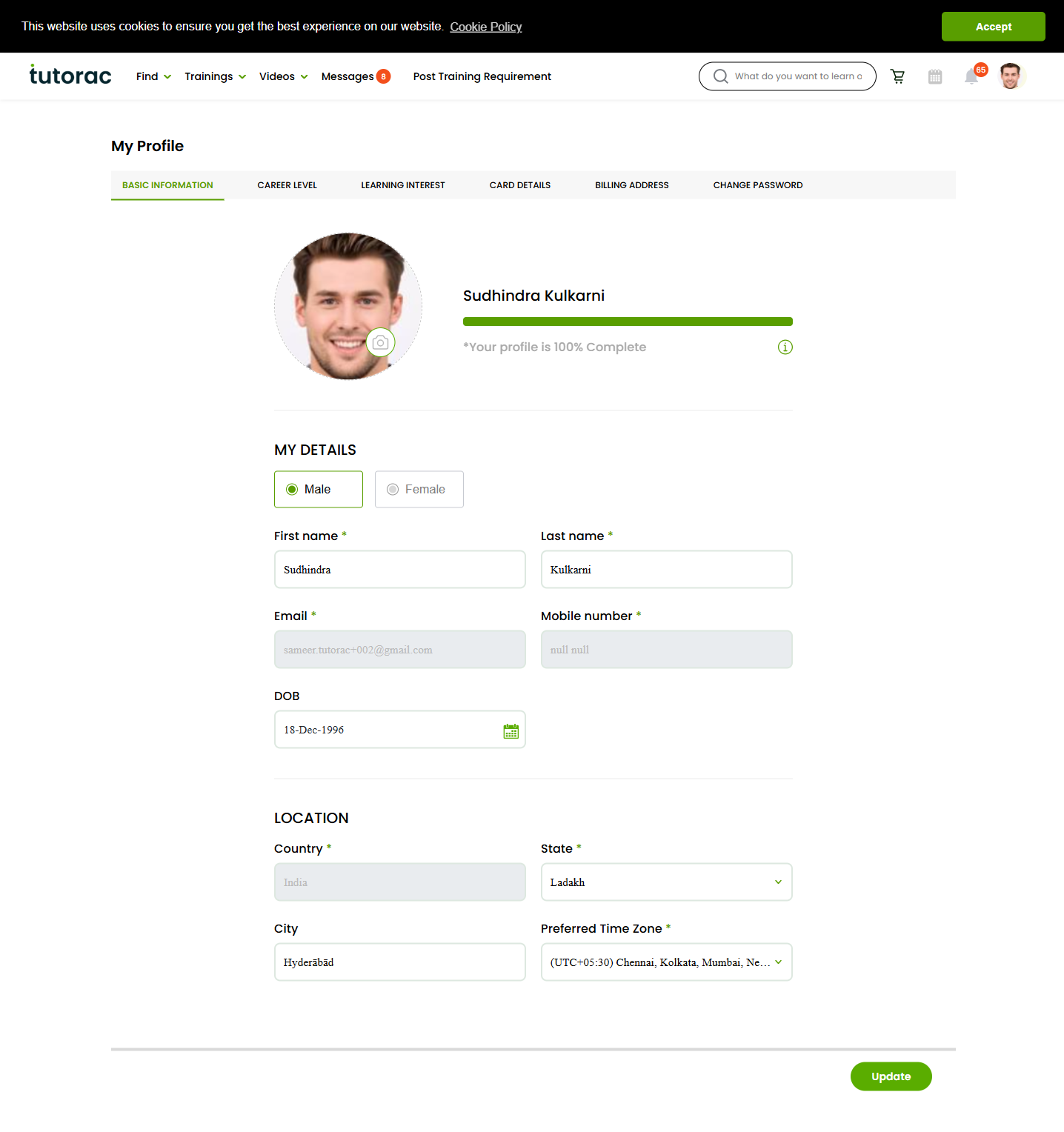This screenshot has height=1132, width=1064.
Task: Open the State dropdown showing Ladakh
Action: pos(667,882)
